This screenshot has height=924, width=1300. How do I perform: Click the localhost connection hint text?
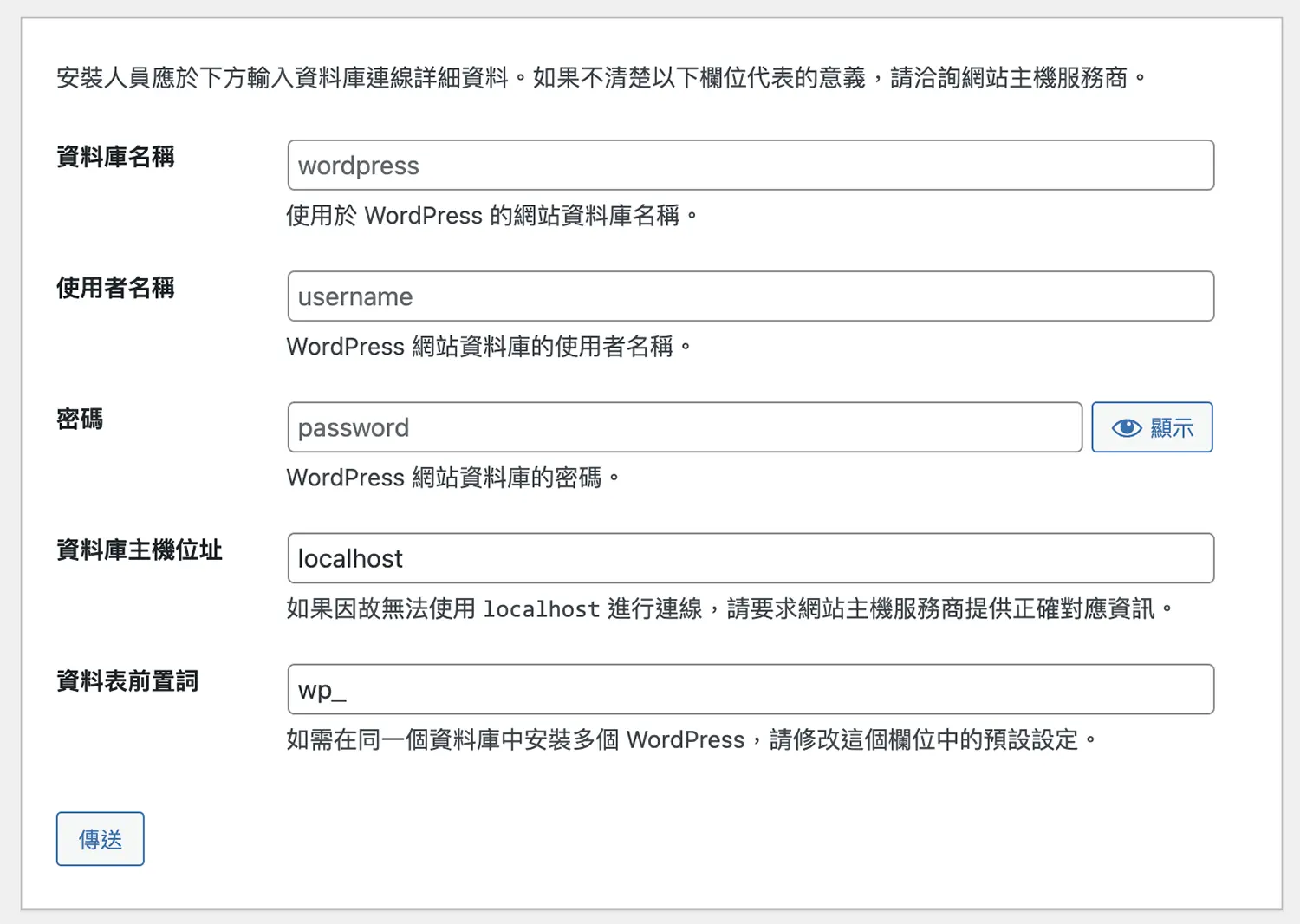(730, 608)
